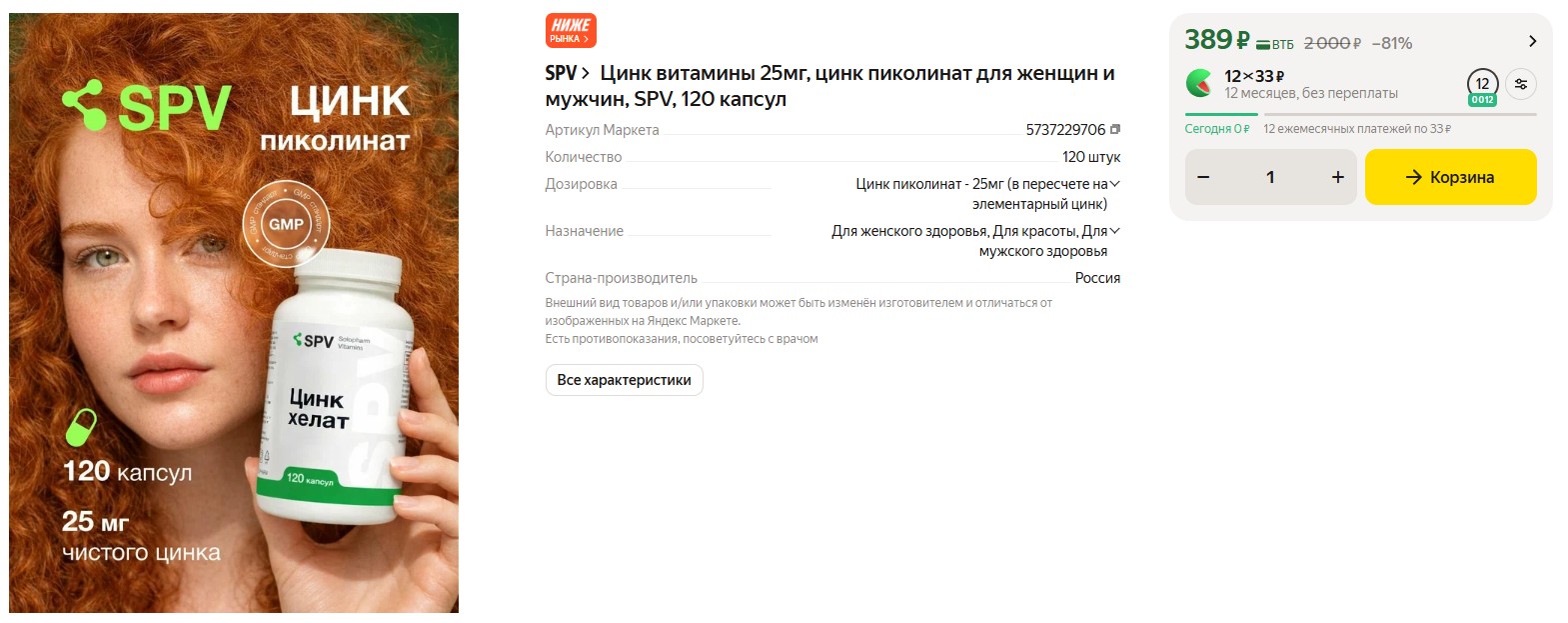Click the '389 ₽' VTB price

tap(1238, 40)
